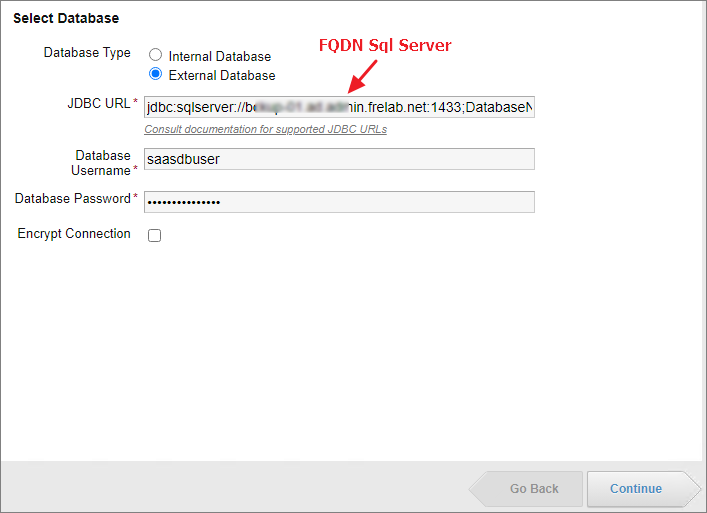Click the red arrow pointing at the URL
This screenshot has height=513, width=707.
[x=361, y=76]
